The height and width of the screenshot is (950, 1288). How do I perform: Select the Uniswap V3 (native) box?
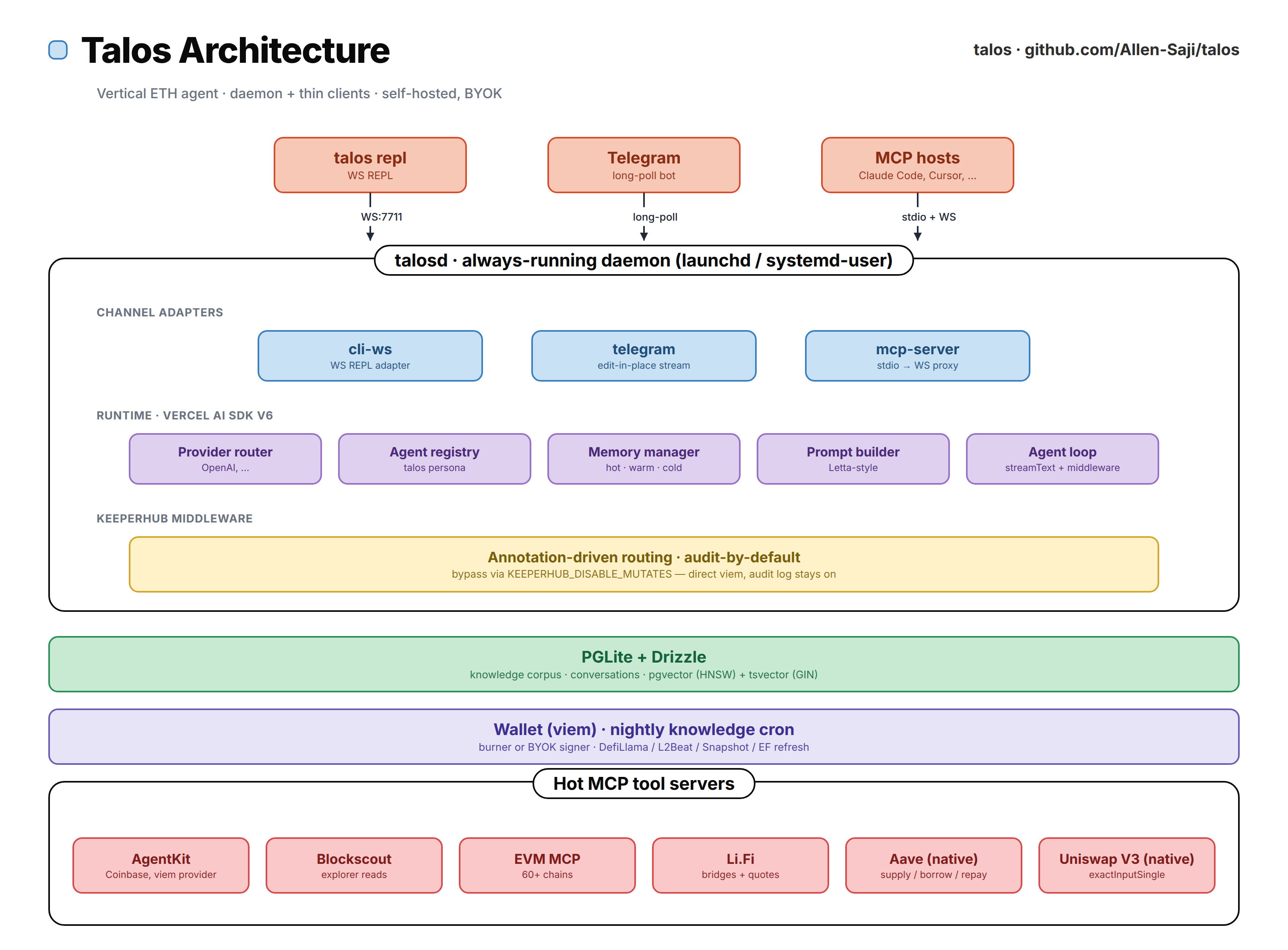(1127, 865)
